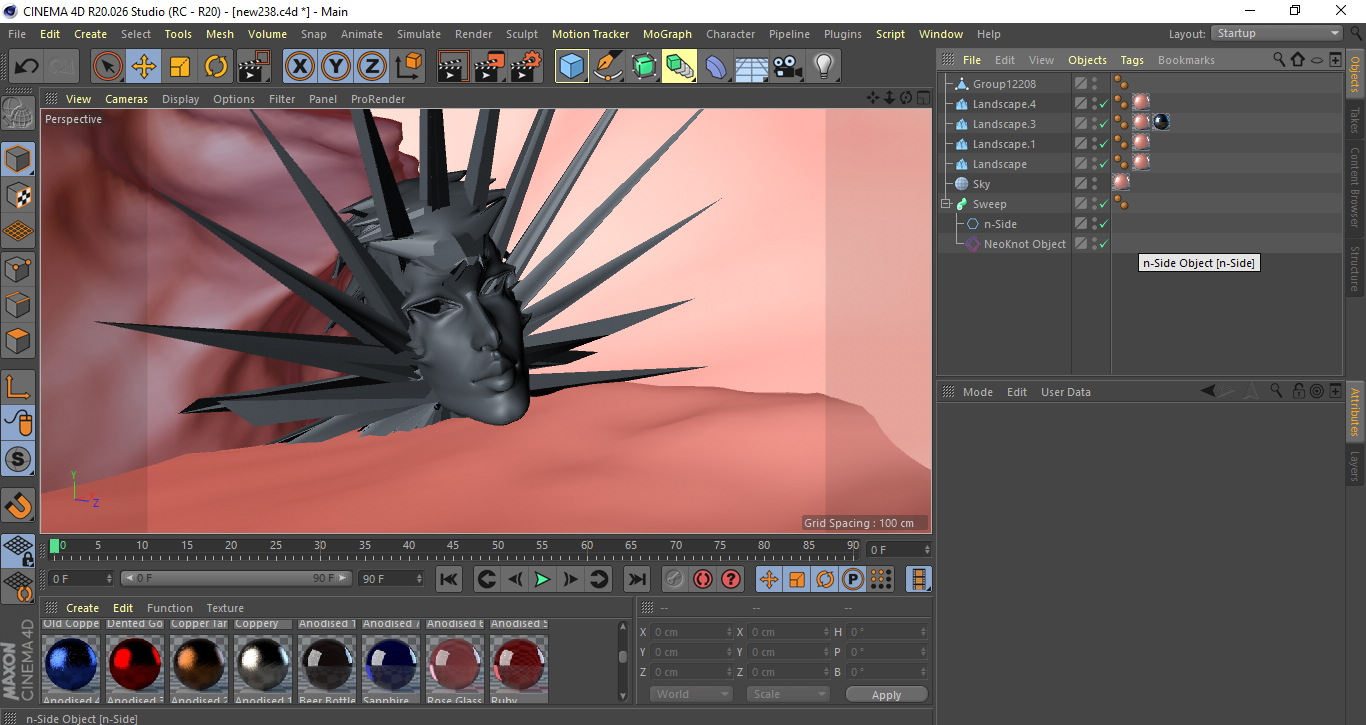Toggle Snap magnet in left palette
The height and width of the screenshot is (725, 1366).
tap(19, 505)
